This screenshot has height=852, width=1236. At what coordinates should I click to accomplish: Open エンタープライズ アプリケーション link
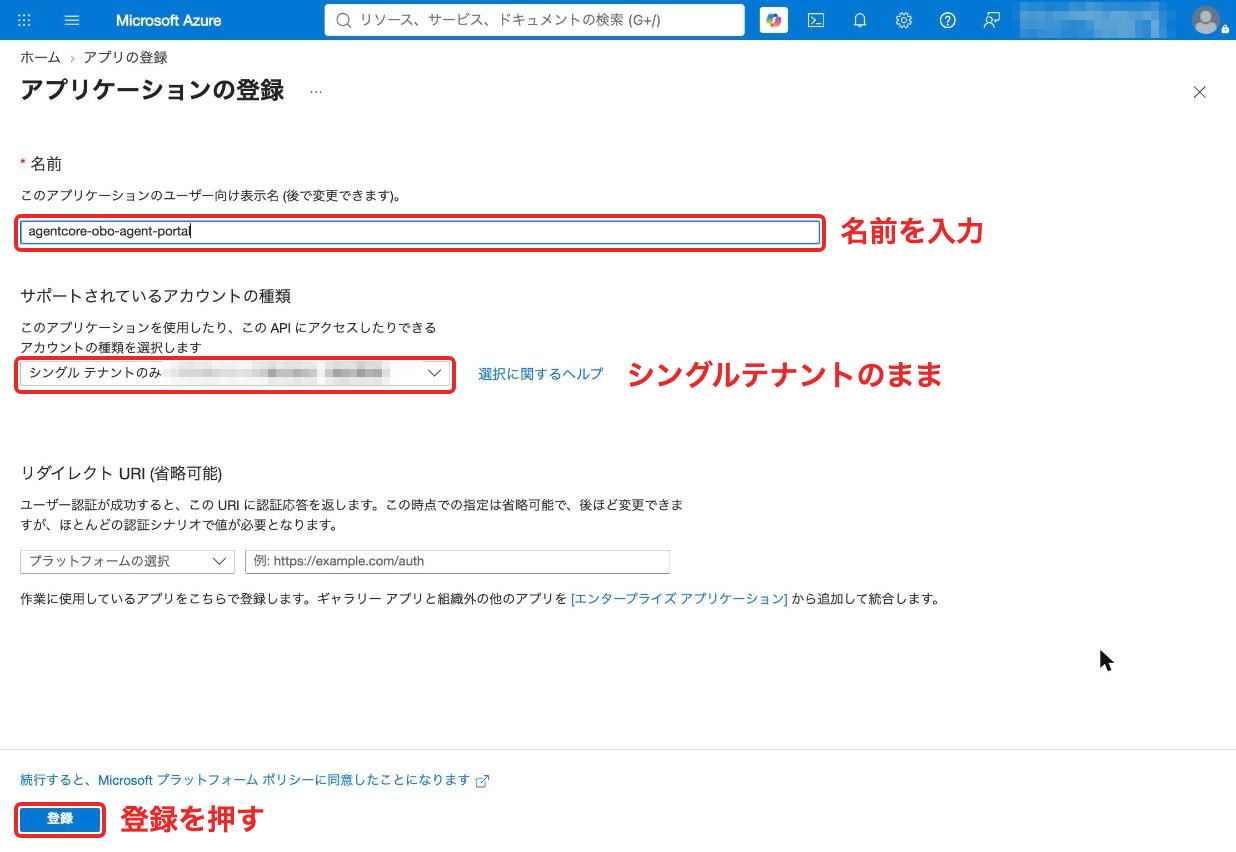679,599
